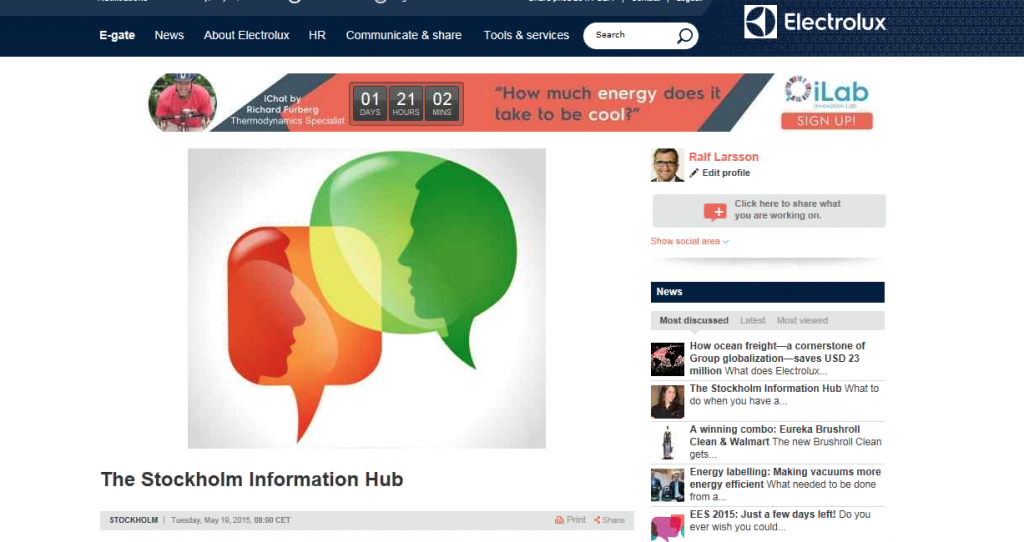Click the Print icon below the article
Viewport: 1024px width, 542px height.
point(560,520)
